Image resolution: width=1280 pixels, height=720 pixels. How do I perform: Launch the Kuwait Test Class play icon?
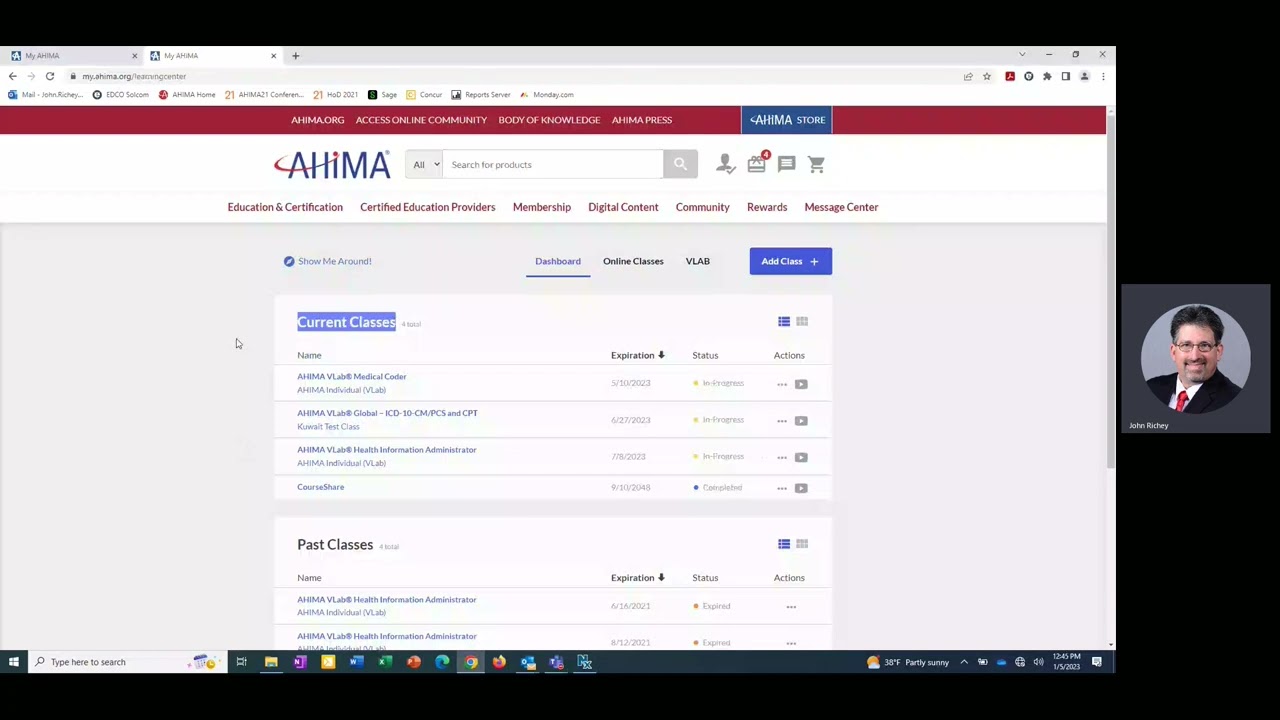click(x=801, y=421)
